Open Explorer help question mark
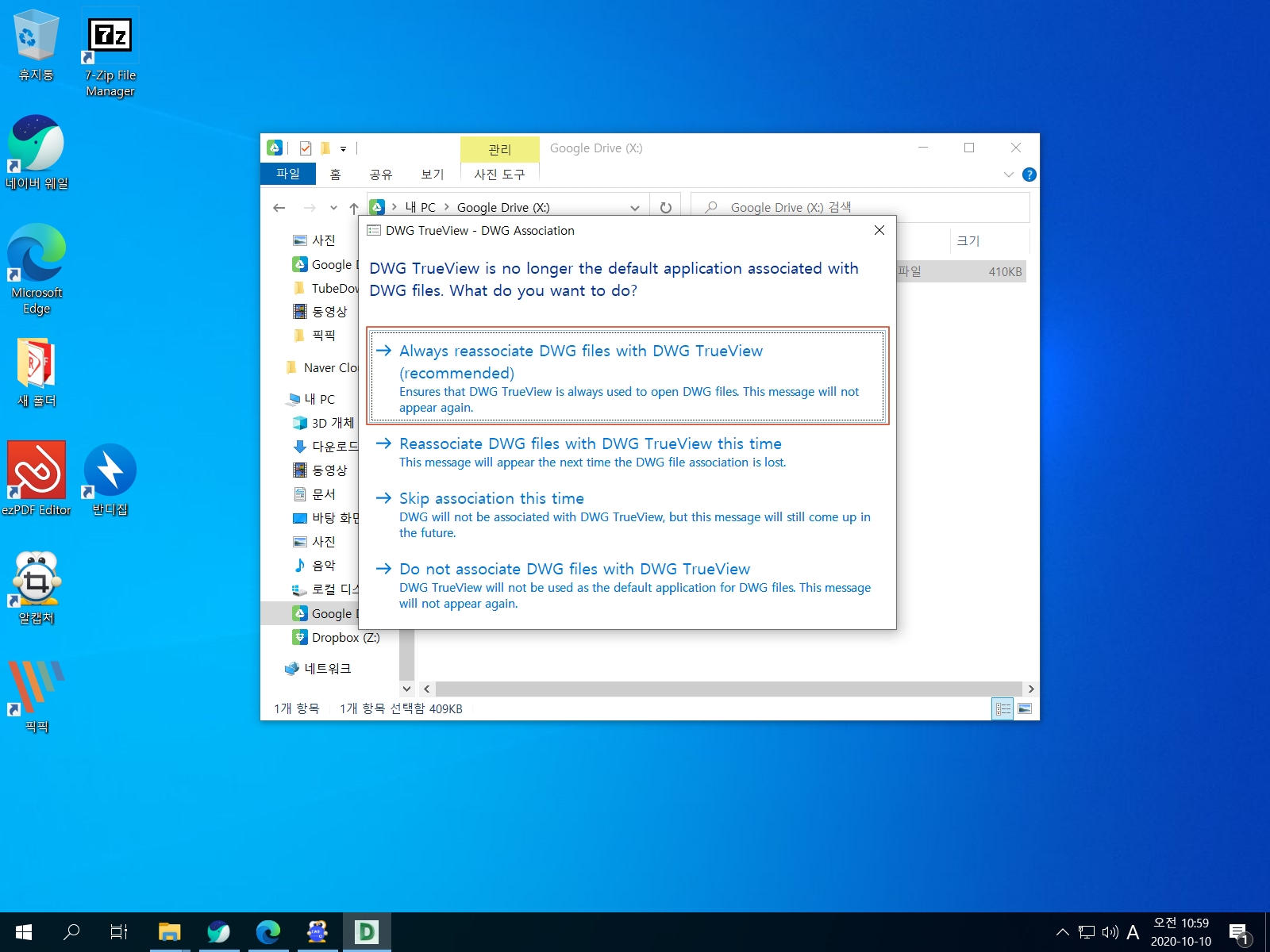 pos(1029,175)
